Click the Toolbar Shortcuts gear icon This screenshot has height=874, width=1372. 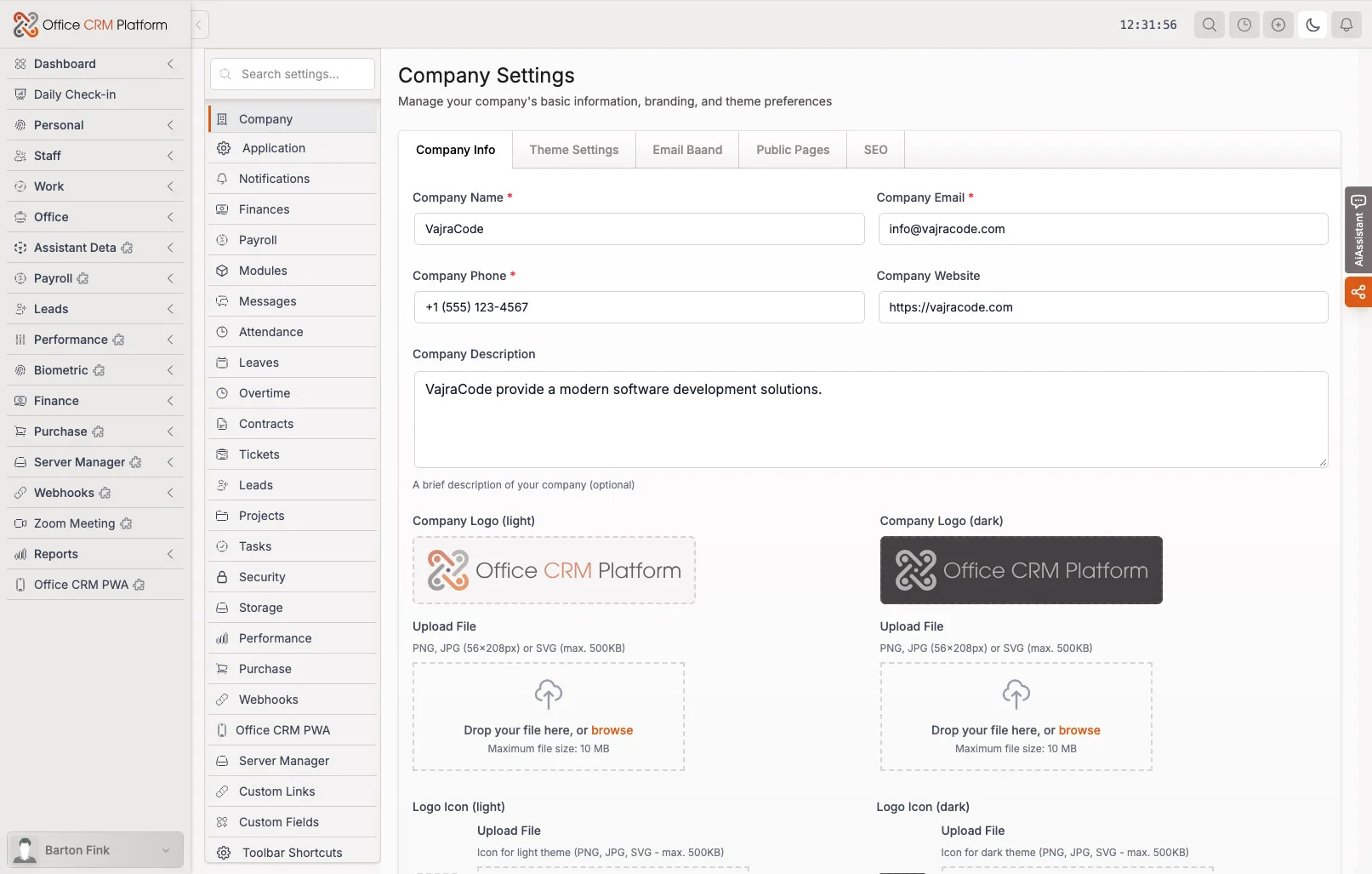pos(224,853)
